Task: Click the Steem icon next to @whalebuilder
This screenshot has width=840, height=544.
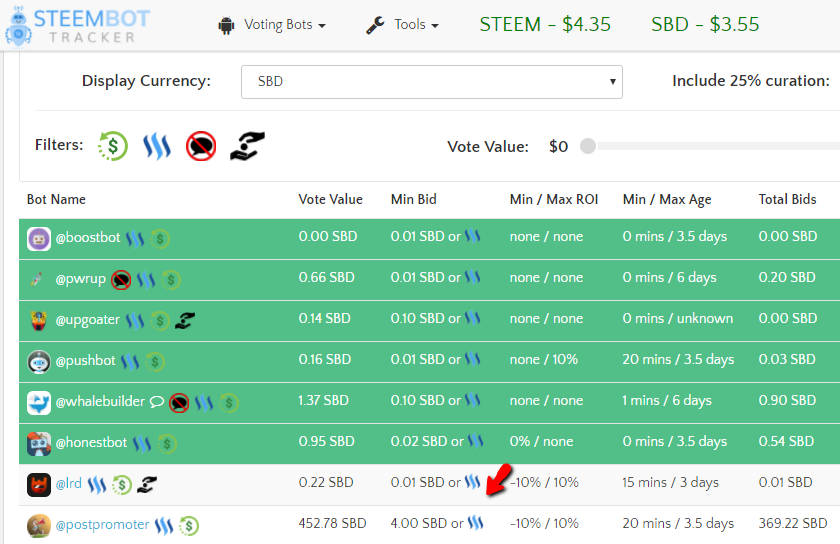Action: pyautogui.click(x=204, y=403)
